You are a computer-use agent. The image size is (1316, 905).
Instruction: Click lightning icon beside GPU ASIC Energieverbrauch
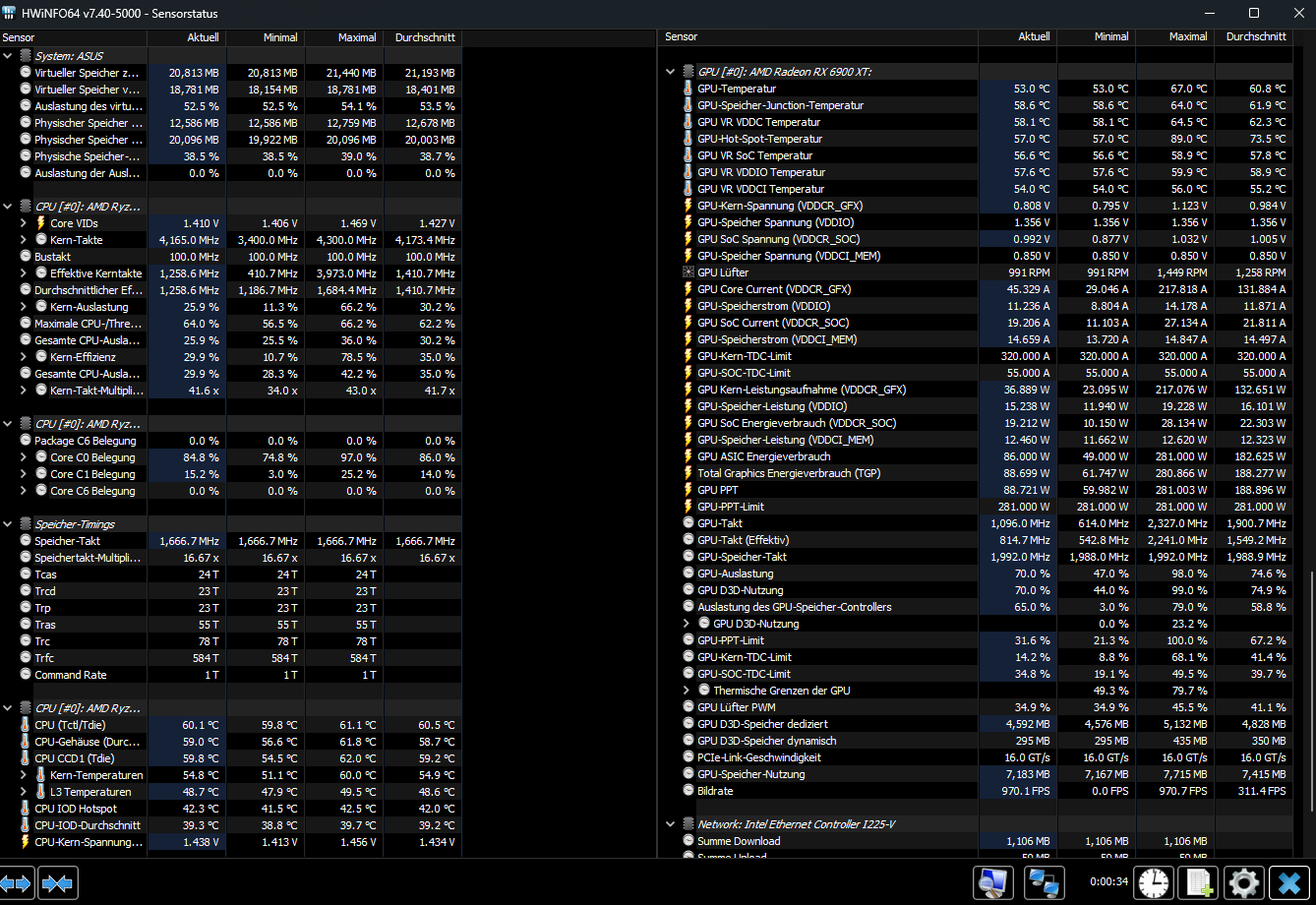[688, 456]
